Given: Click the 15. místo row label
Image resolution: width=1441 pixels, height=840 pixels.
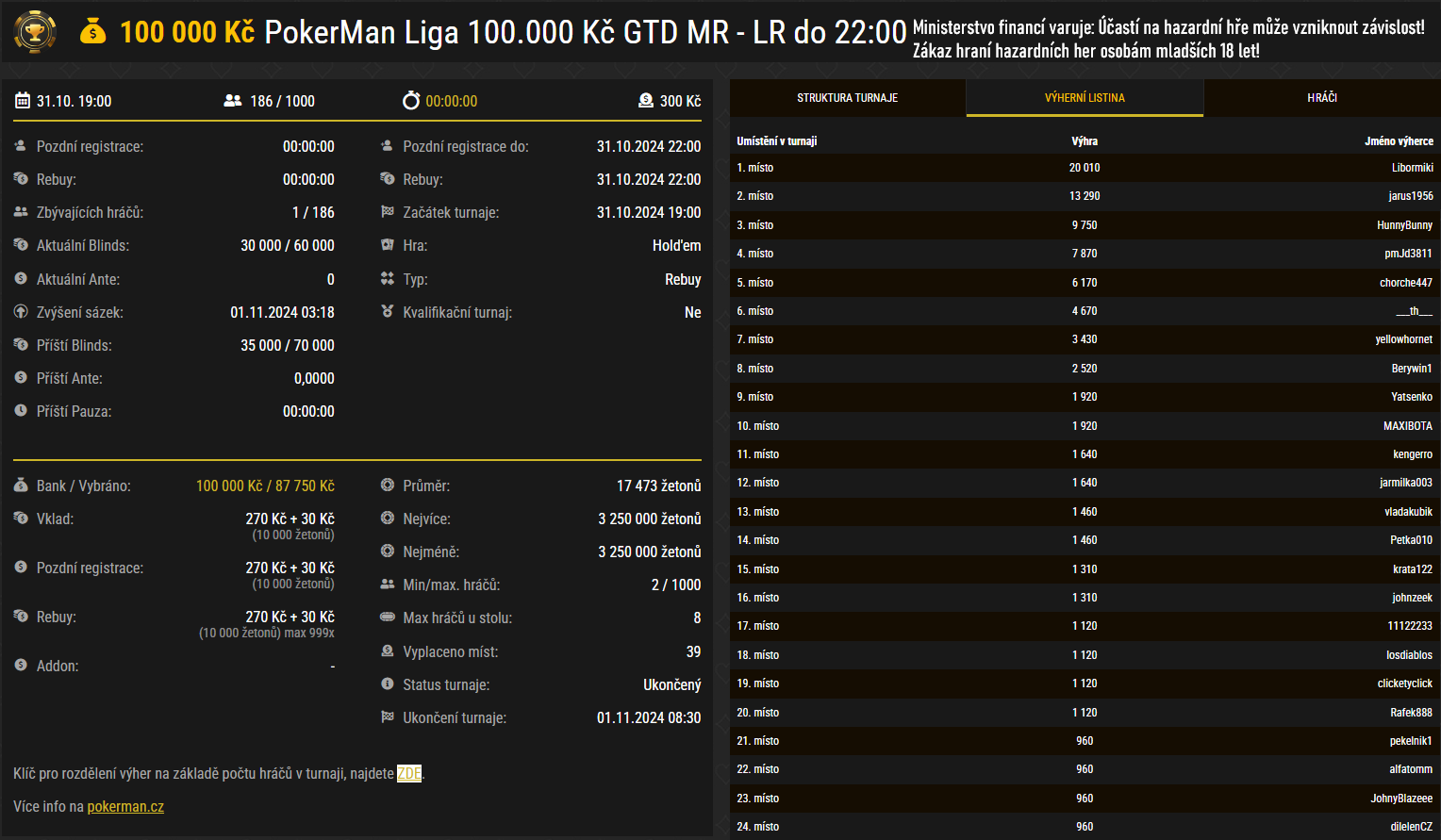Looking at the screenshot, I should tap(758, 569).
